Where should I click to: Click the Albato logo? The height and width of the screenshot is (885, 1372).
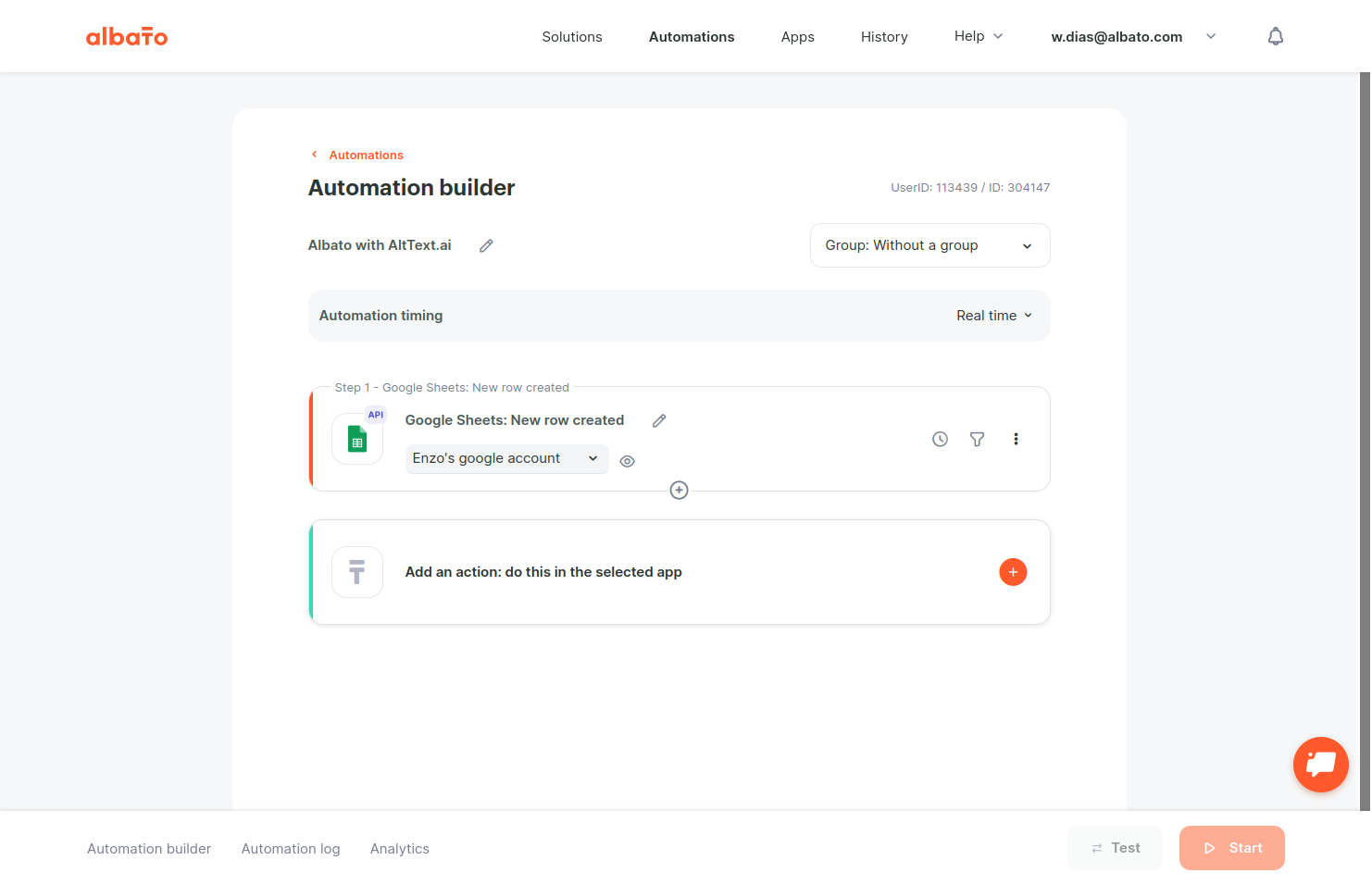[127, 36]
